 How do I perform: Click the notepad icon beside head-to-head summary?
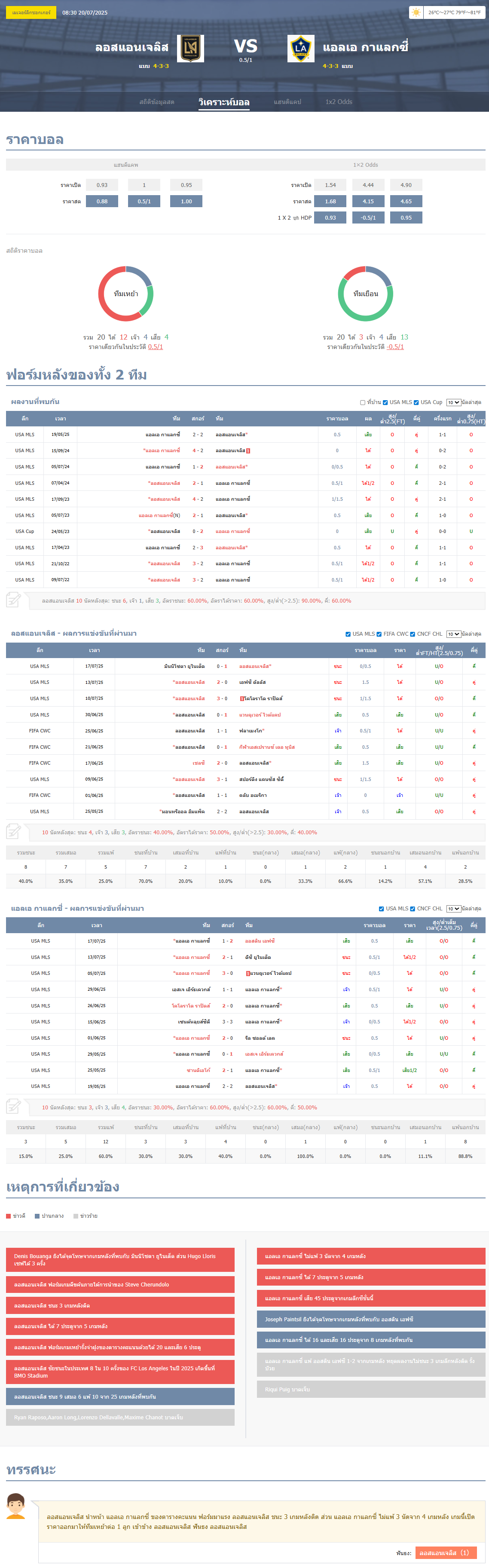tap(13, 600)
